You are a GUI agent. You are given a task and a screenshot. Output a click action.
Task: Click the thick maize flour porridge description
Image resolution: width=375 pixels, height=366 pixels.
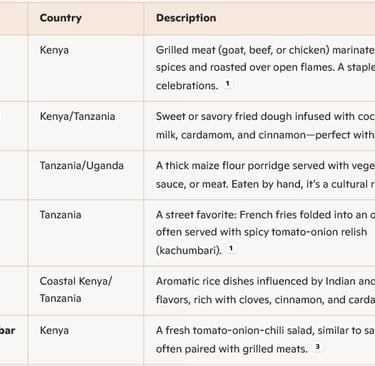tap(265, 175)
